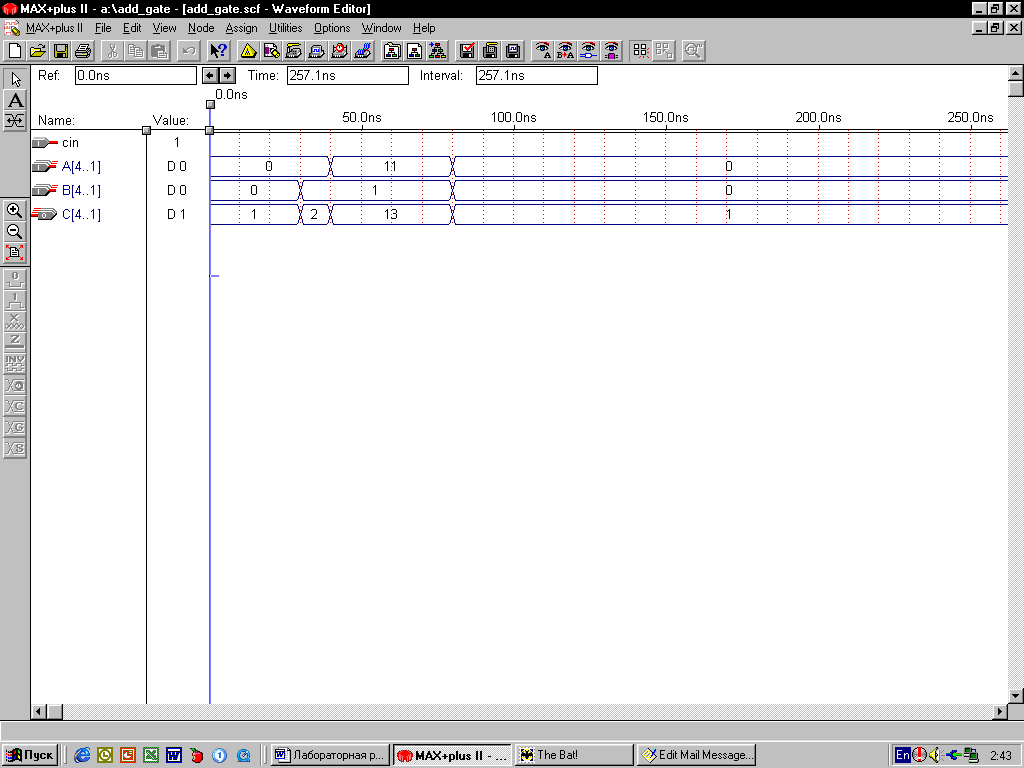Click the Ref time input field
Image resolution: width=1024 pixels, height=768 pixels.
tap(136, 75)
